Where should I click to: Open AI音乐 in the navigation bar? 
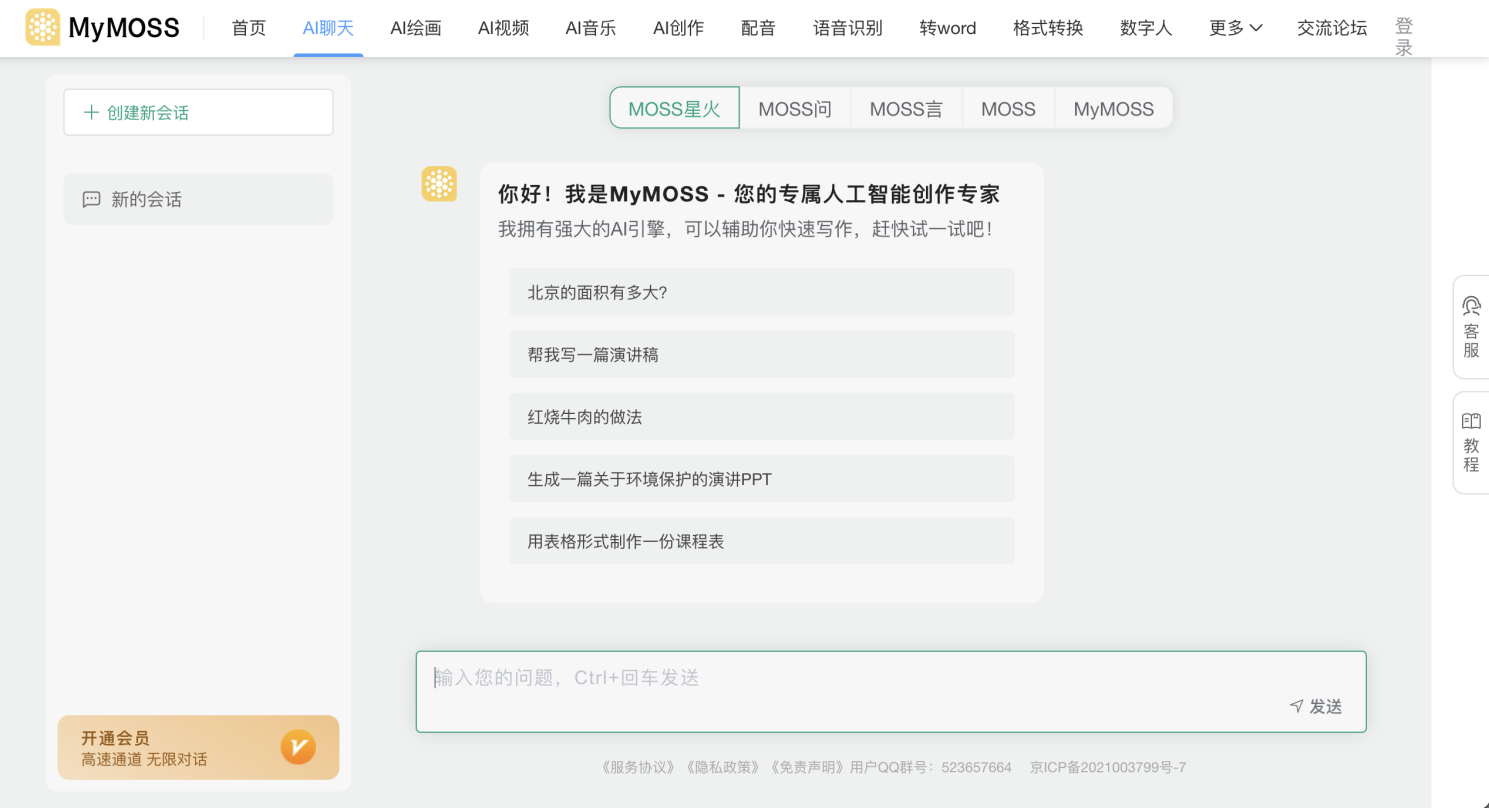point(591,28)
